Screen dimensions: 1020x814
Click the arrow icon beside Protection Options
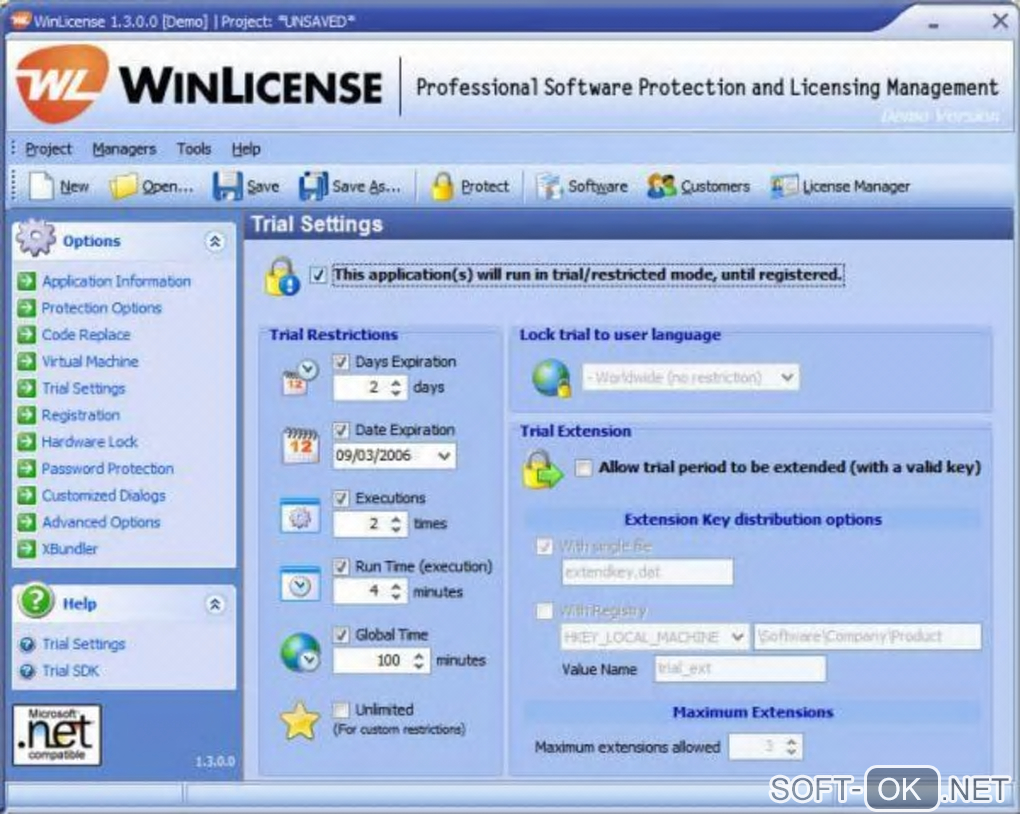click(27, 308)
